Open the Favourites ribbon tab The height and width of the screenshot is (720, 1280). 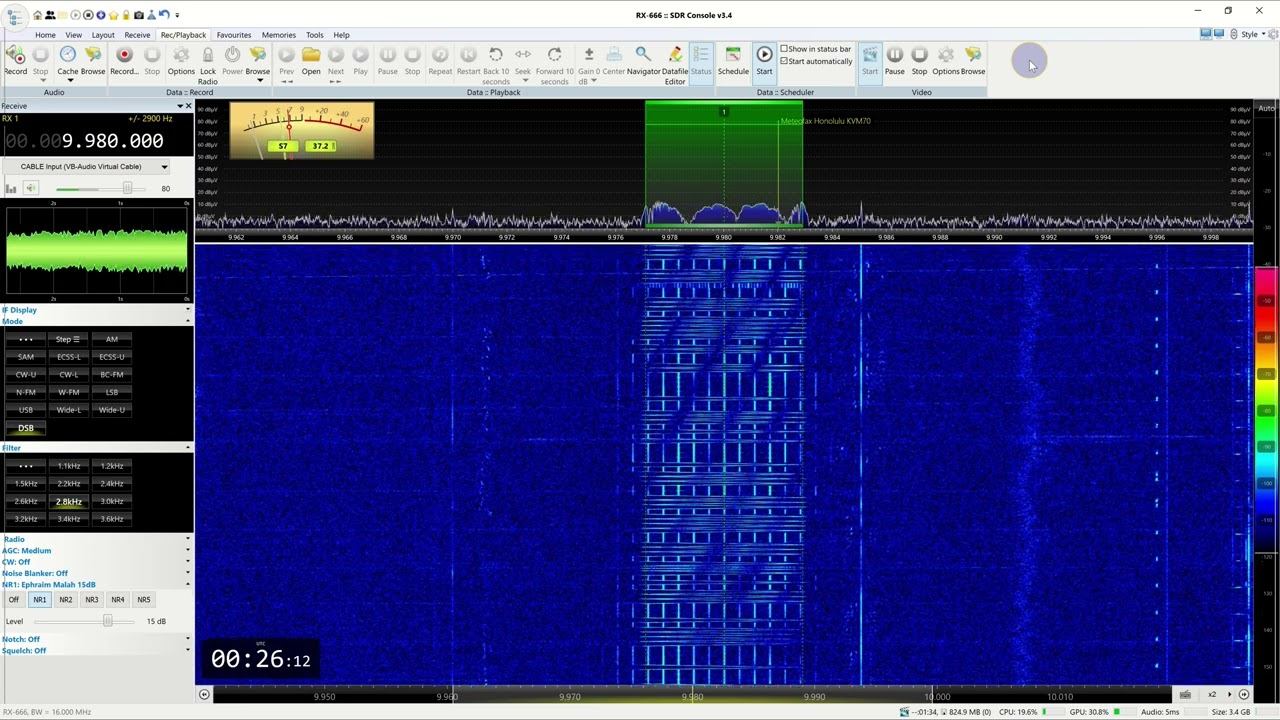tap(234, 35)
